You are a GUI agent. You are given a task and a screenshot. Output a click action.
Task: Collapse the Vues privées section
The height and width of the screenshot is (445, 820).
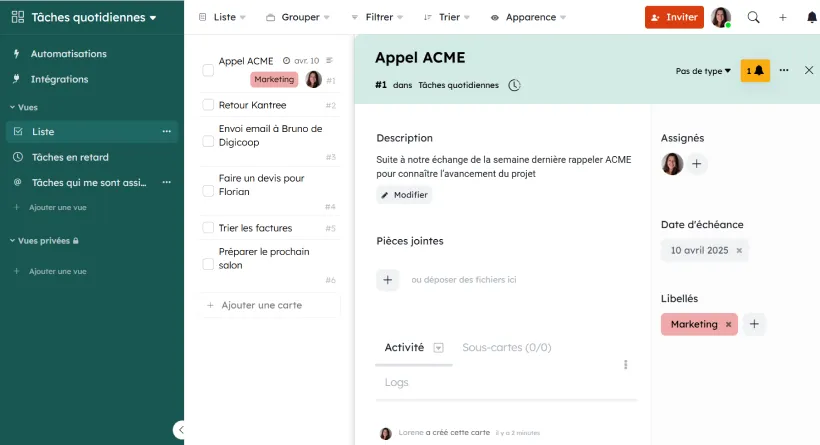44,241
